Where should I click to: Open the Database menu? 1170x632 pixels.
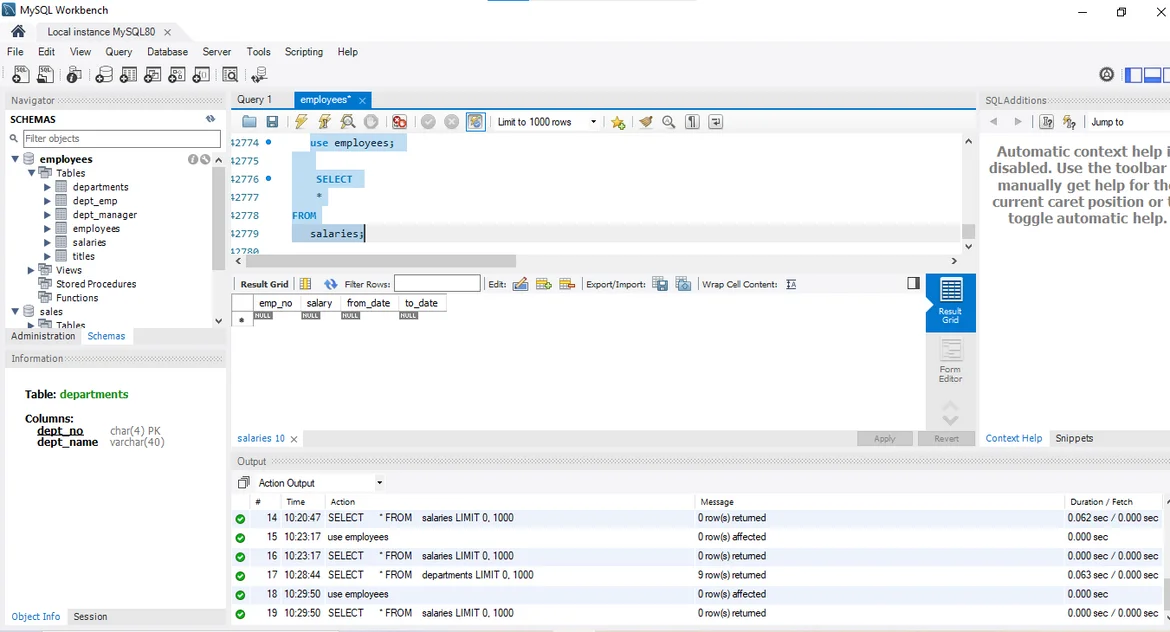[167, 52]
